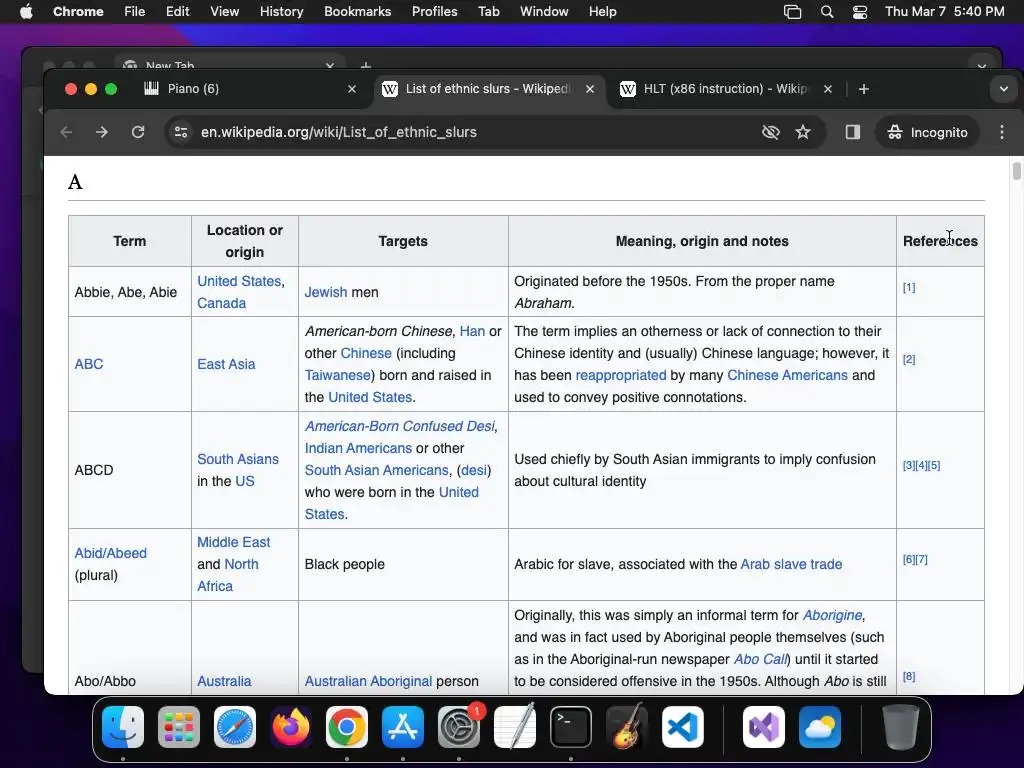
Task: Open the Abo Call link
Action: [x=760, y=659]
